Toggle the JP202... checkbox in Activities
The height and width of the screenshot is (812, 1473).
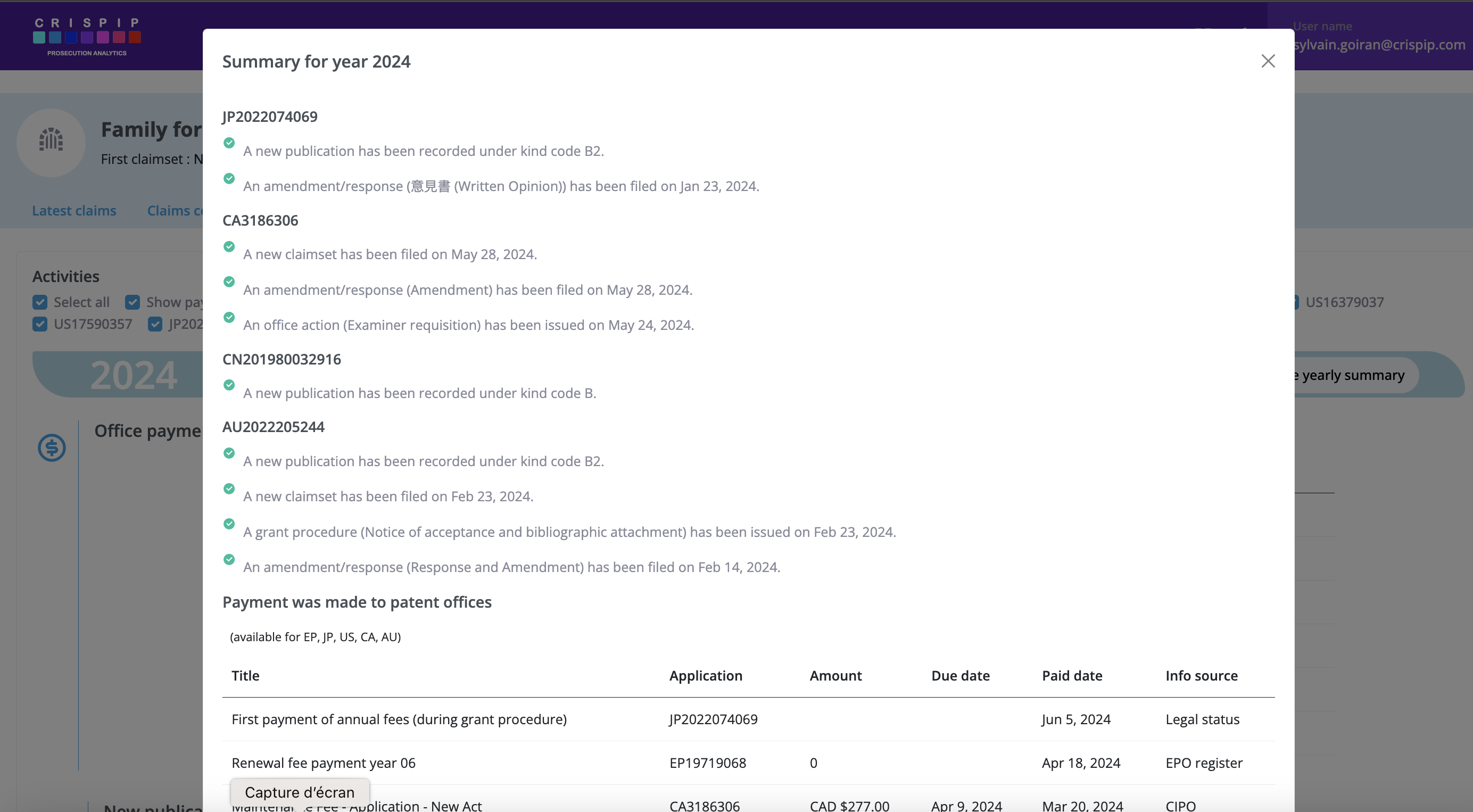tap(155, 324)
